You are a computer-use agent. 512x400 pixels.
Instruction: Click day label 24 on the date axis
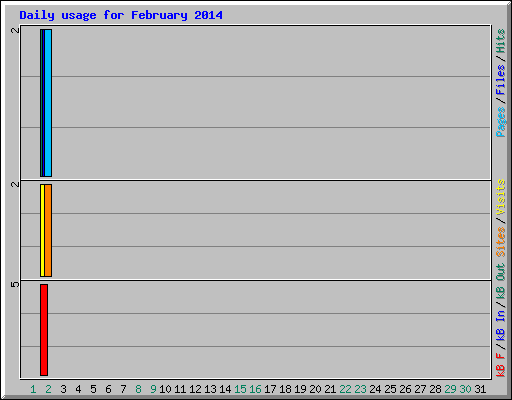(x=375, y=389)
